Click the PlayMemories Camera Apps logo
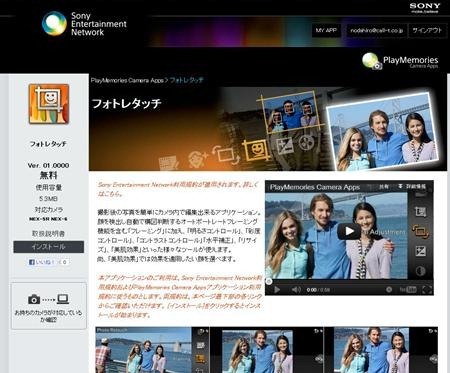This screenshot has width=450, height=373. 400,61
